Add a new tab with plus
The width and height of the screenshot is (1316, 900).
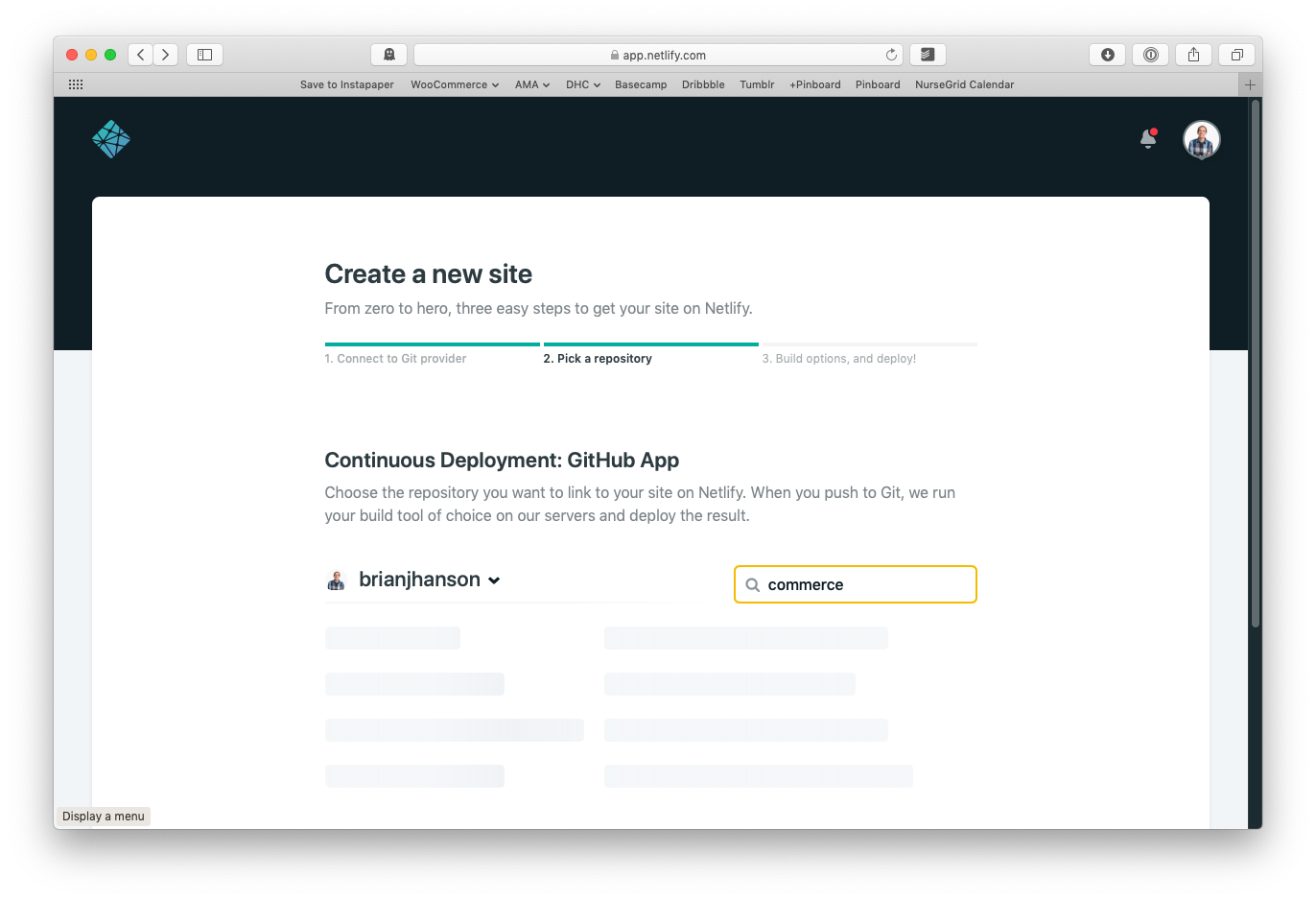[x=1250, y=84]
